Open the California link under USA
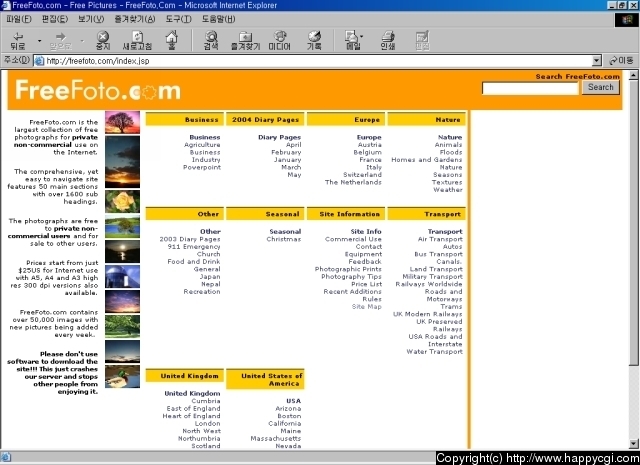This screenshot has height=465, width=640. tap(284, 423)
